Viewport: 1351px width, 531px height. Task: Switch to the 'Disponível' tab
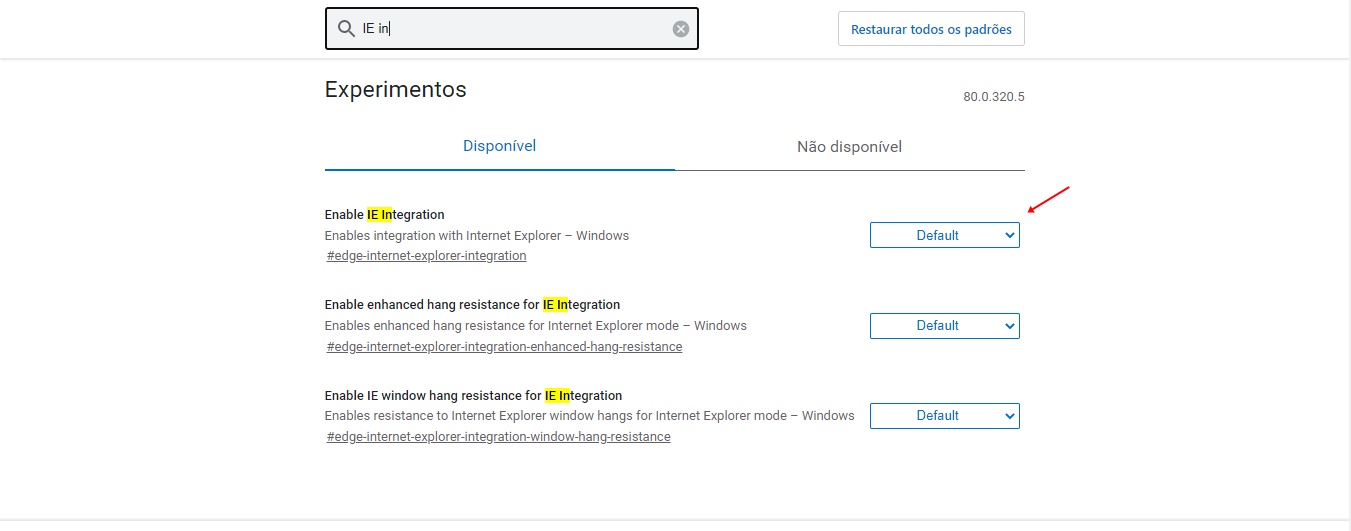pos(499,146)
